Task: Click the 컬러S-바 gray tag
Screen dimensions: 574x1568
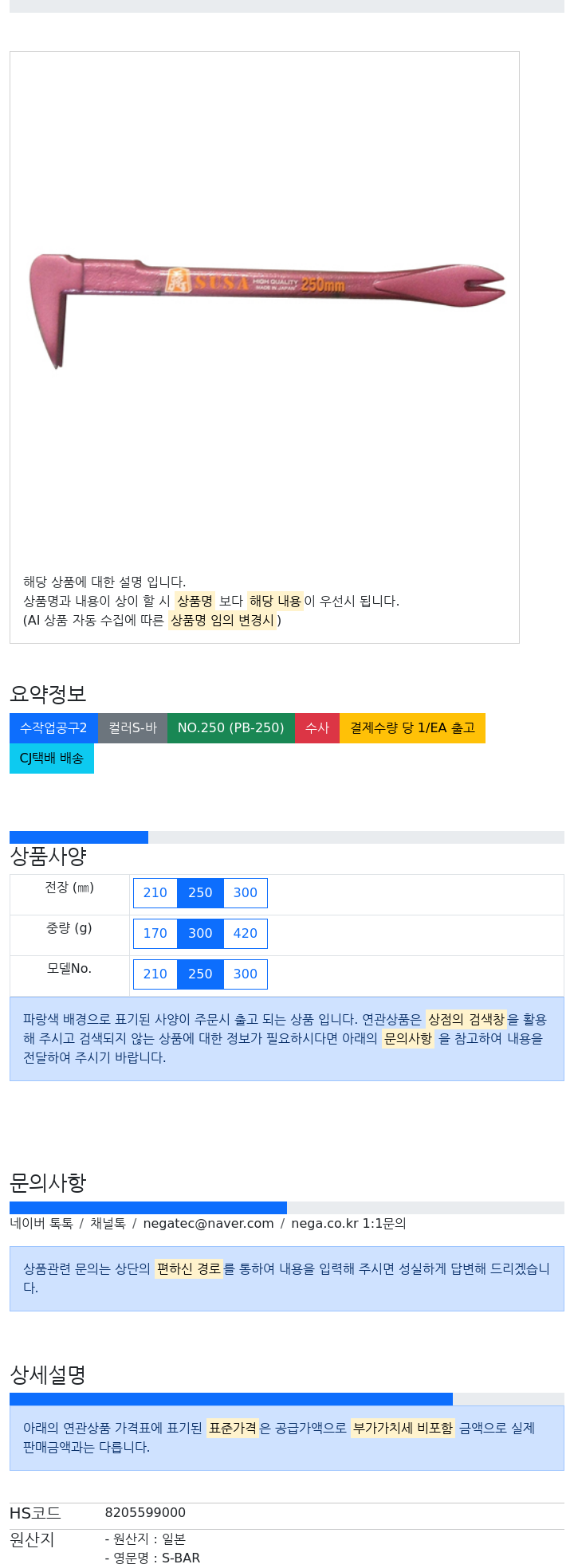Action: [133, 728]
